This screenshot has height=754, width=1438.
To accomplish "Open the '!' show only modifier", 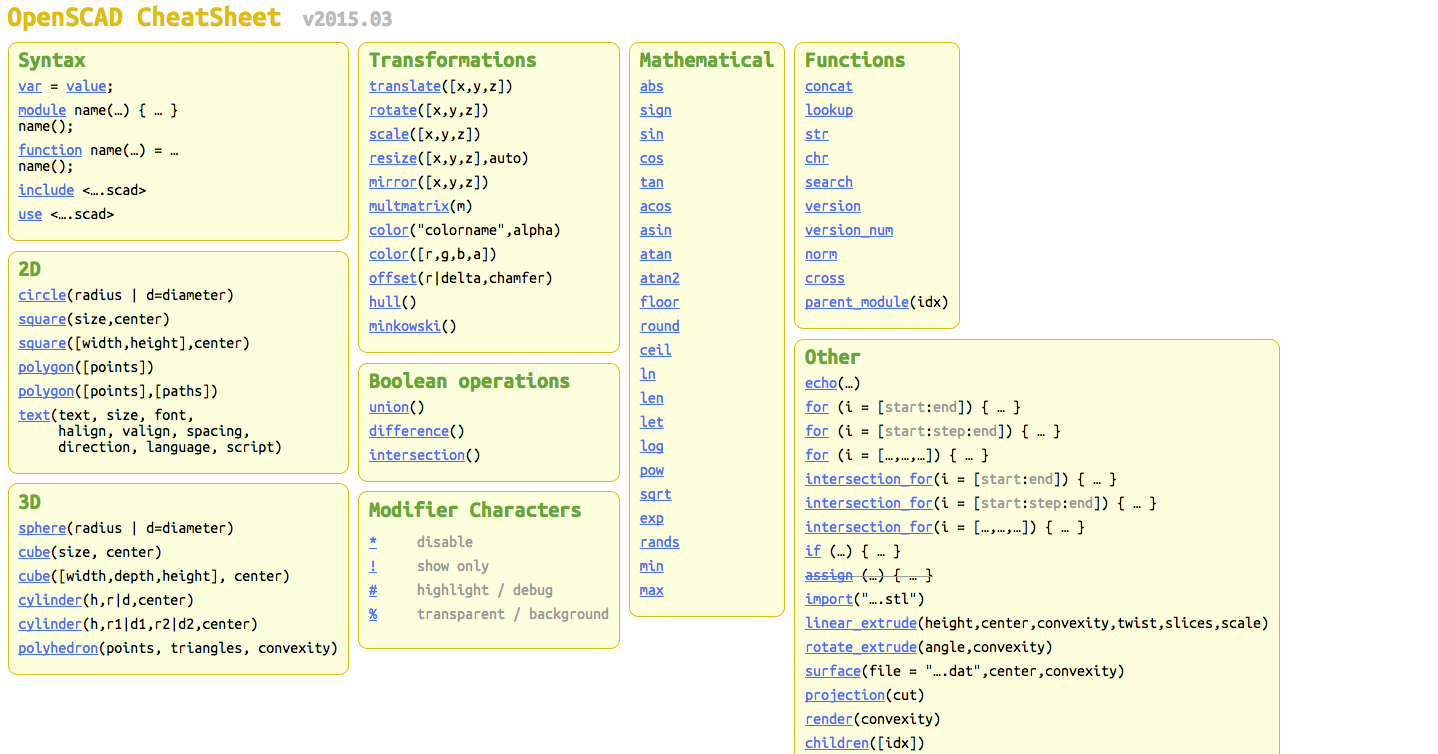I will (x=373, y=566).
